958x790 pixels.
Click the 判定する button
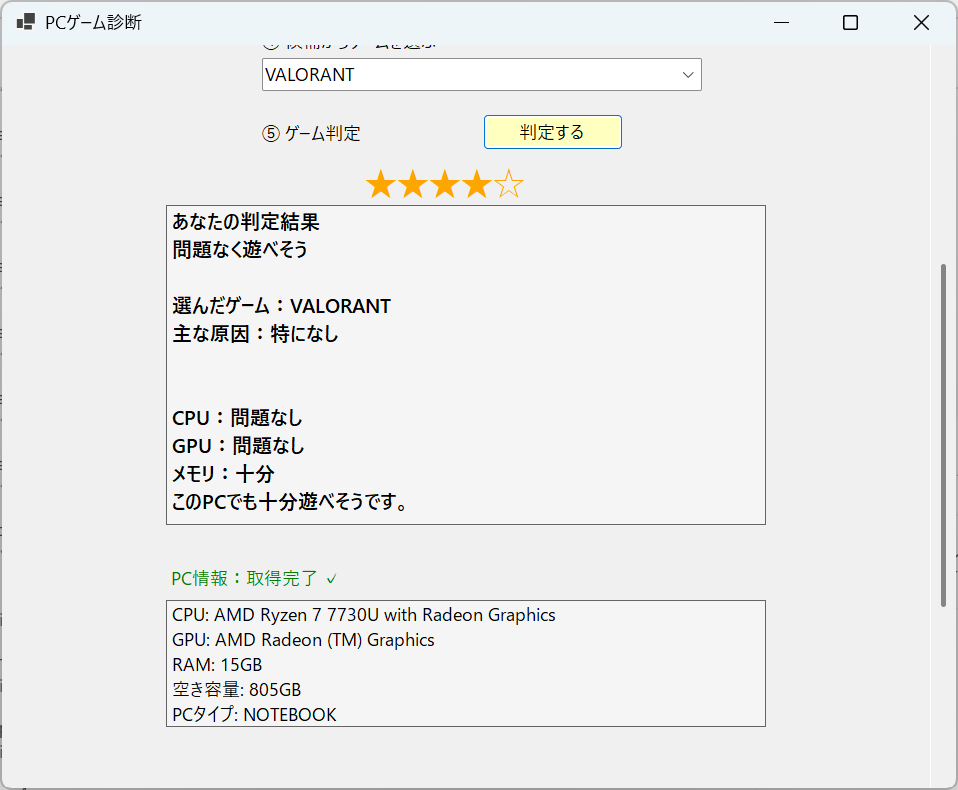tap(552, 132)
